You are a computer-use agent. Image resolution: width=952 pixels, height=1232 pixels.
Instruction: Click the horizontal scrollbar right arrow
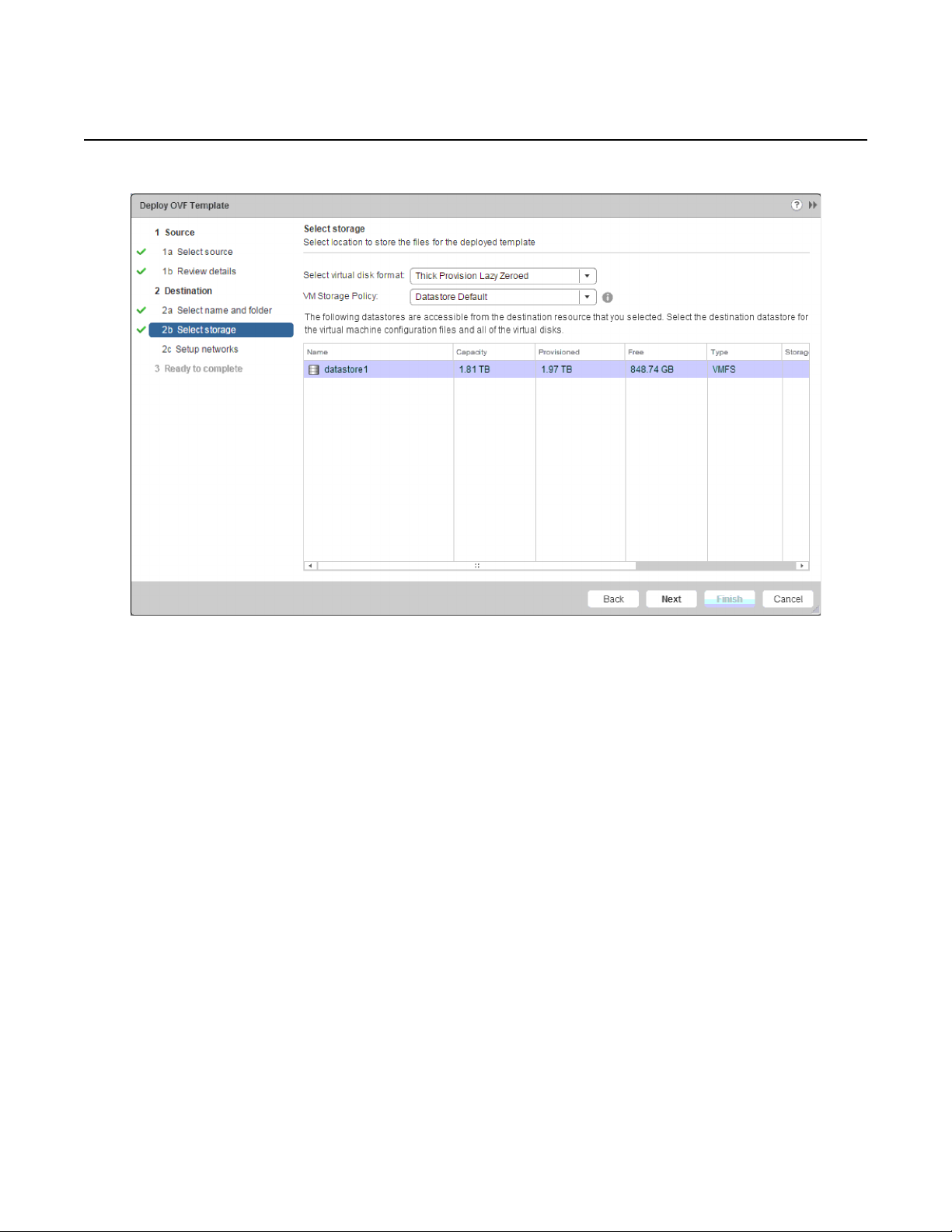[802, 566]
